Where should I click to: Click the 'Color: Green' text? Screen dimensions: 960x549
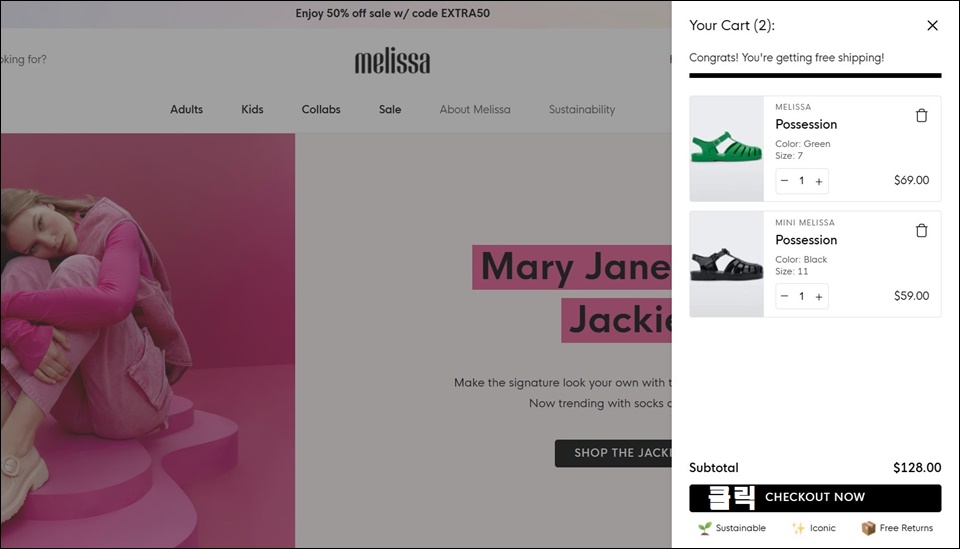(x=803, y=144)
